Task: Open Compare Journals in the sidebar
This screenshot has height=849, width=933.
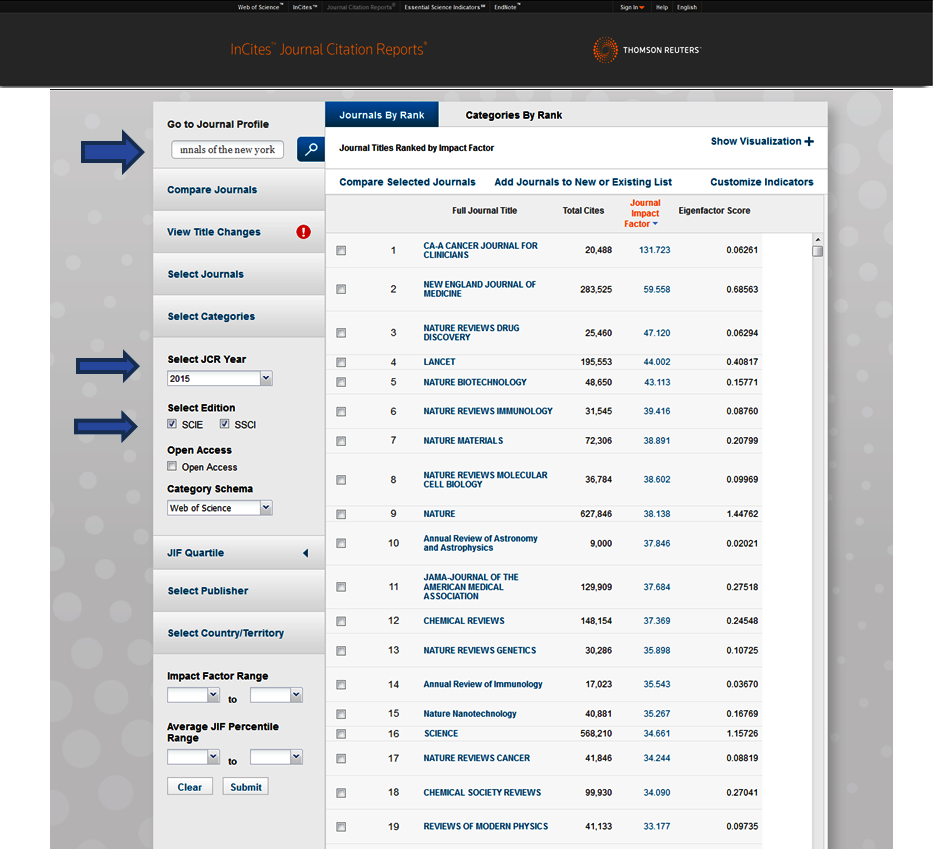Action: pos(239,190)
